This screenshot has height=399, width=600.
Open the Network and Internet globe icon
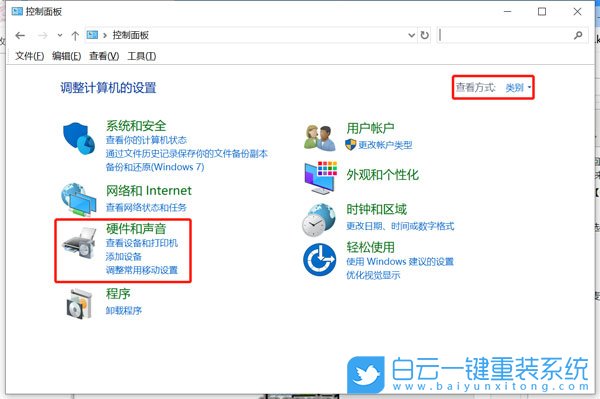tap(78, 200)
